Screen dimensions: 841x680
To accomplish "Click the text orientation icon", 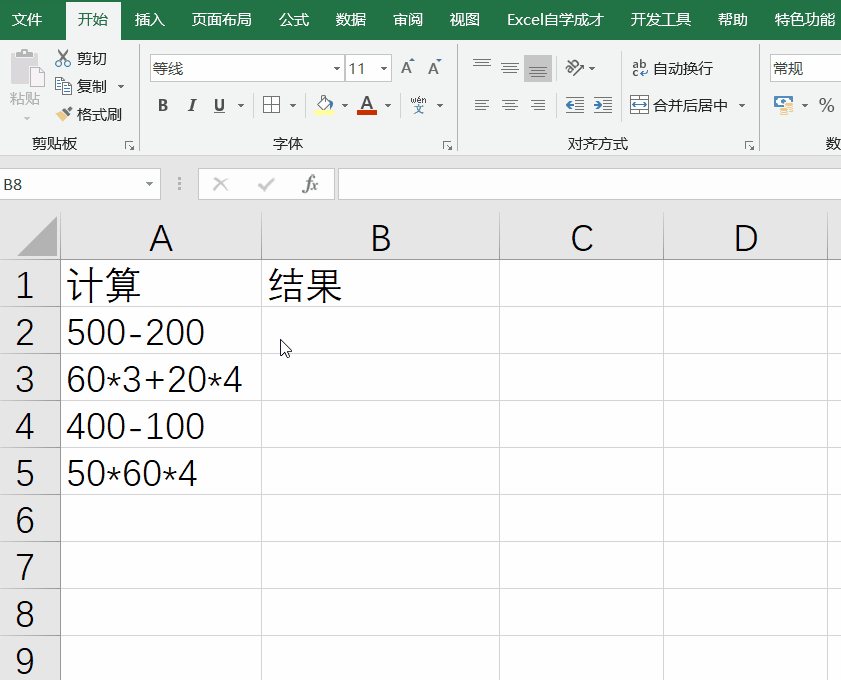I will 574,68.
